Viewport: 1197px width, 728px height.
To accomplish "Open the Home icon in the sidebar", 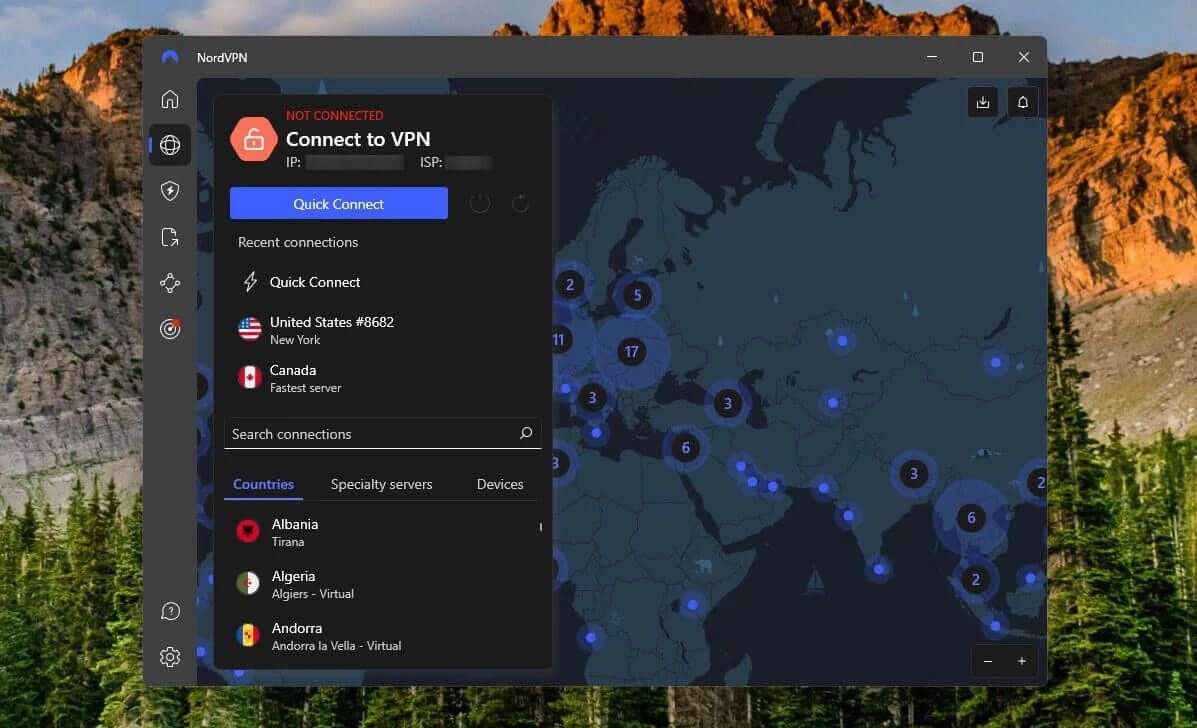I will tap(169, 99).
